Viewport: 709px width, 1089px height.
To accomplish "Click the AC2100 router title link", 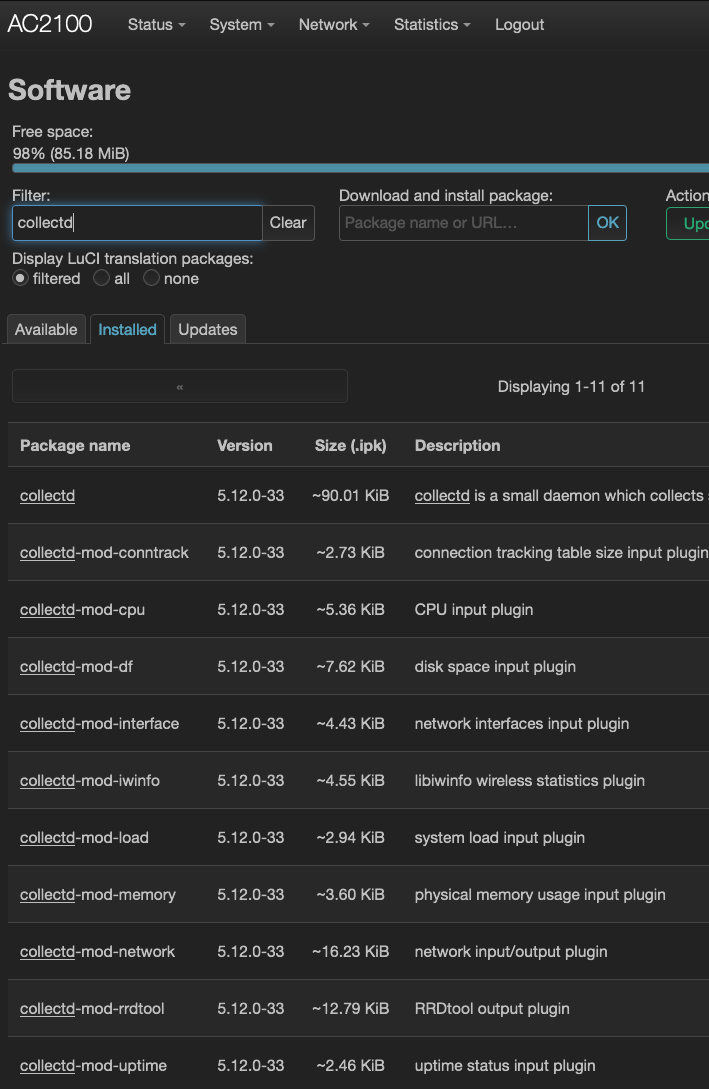I will pyautogui.click(x=50, y=25).
